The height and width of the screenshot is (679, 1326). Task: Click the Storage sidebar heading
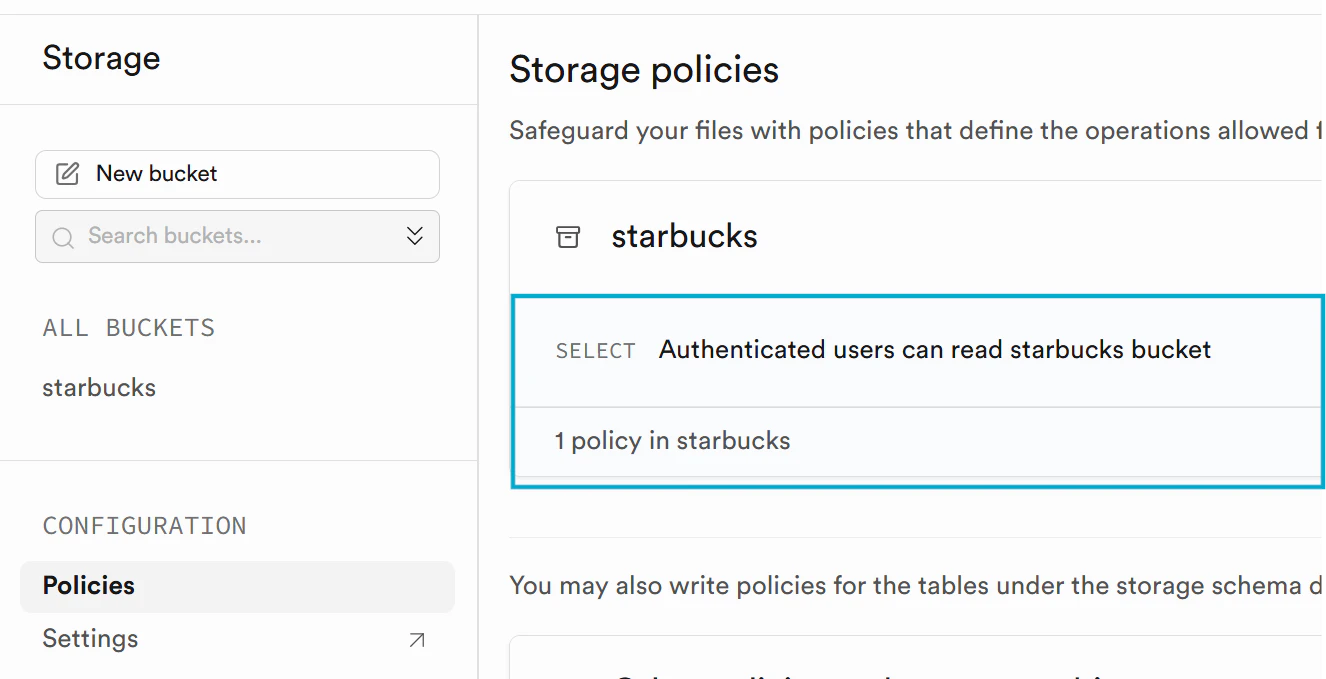click(101, 58)
